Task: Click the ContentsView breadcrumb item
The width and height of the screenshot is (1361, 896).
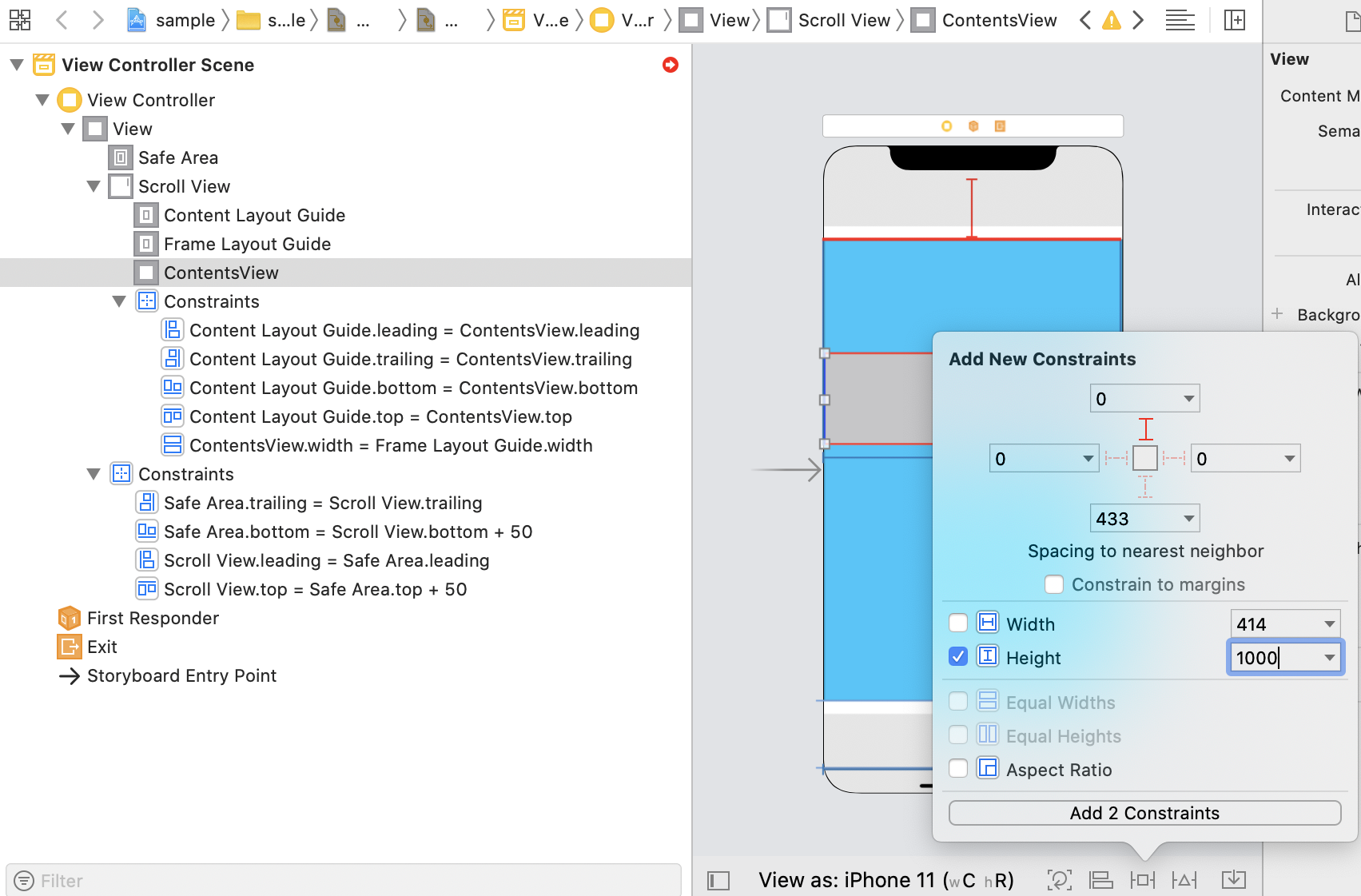Action: pos(985,20)
